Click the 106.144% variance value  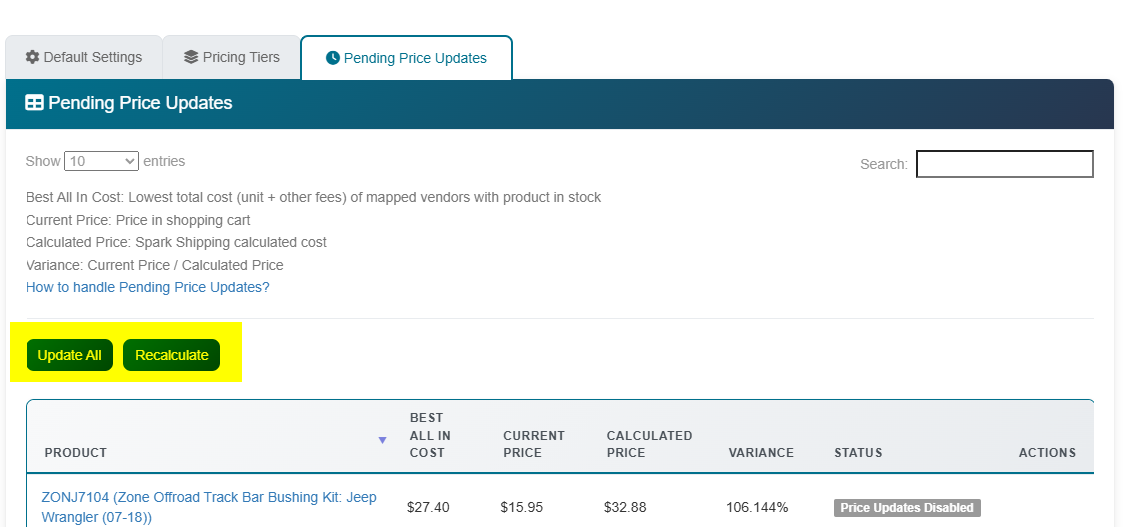coord(757,508)
